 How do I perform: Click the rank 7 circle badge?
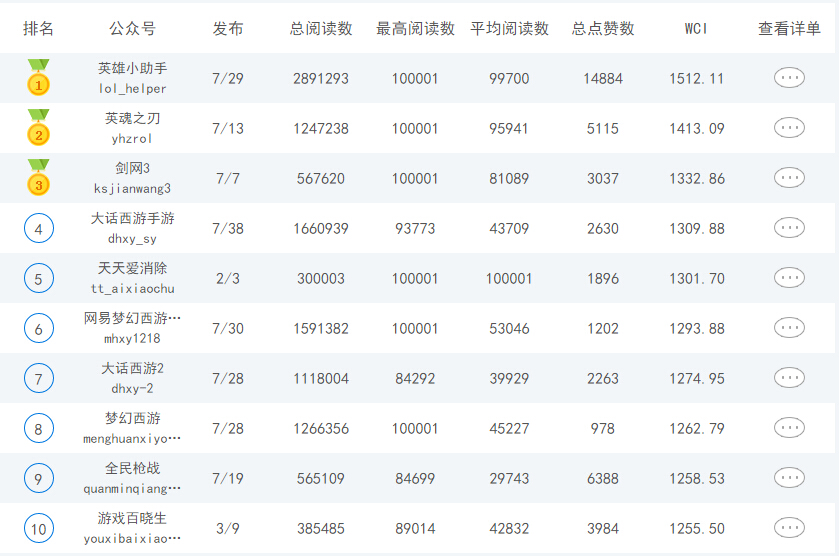pyautogui.click(x=39, y=378)
